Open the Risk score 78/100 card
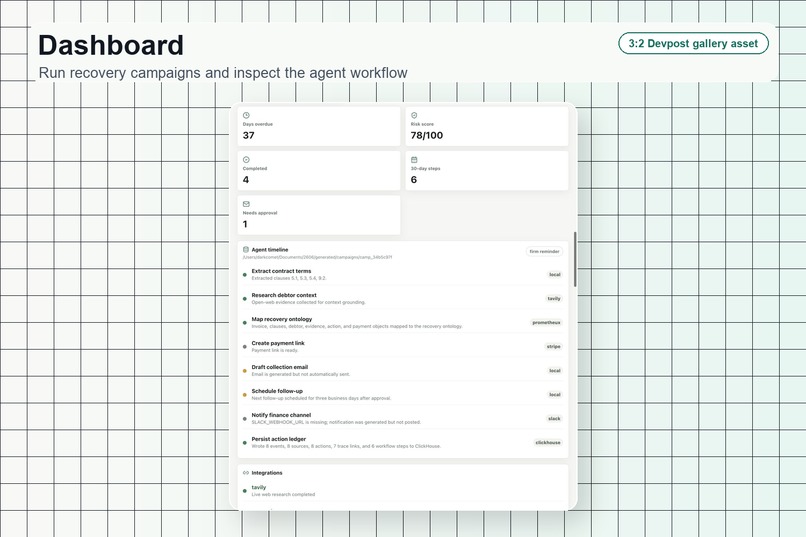 [x=487, y=126]
